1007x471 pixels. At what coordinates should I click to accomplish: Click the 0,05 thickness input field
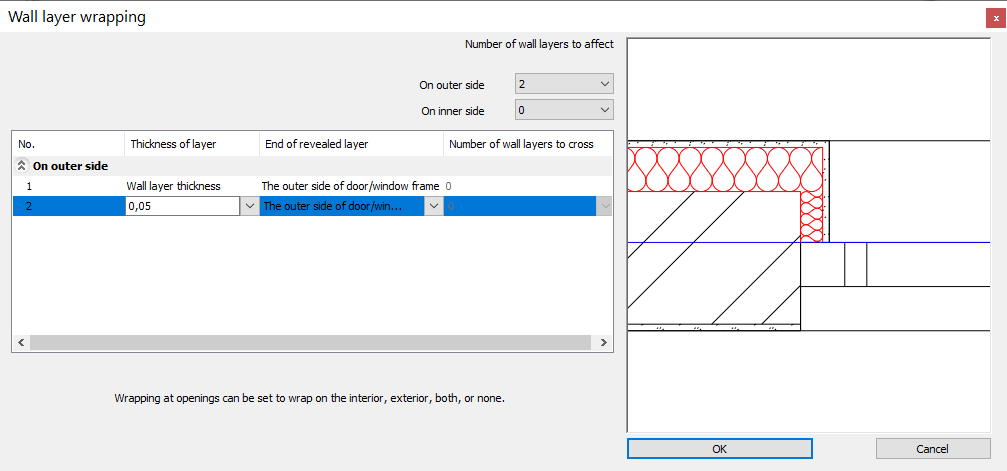(183, 206)
